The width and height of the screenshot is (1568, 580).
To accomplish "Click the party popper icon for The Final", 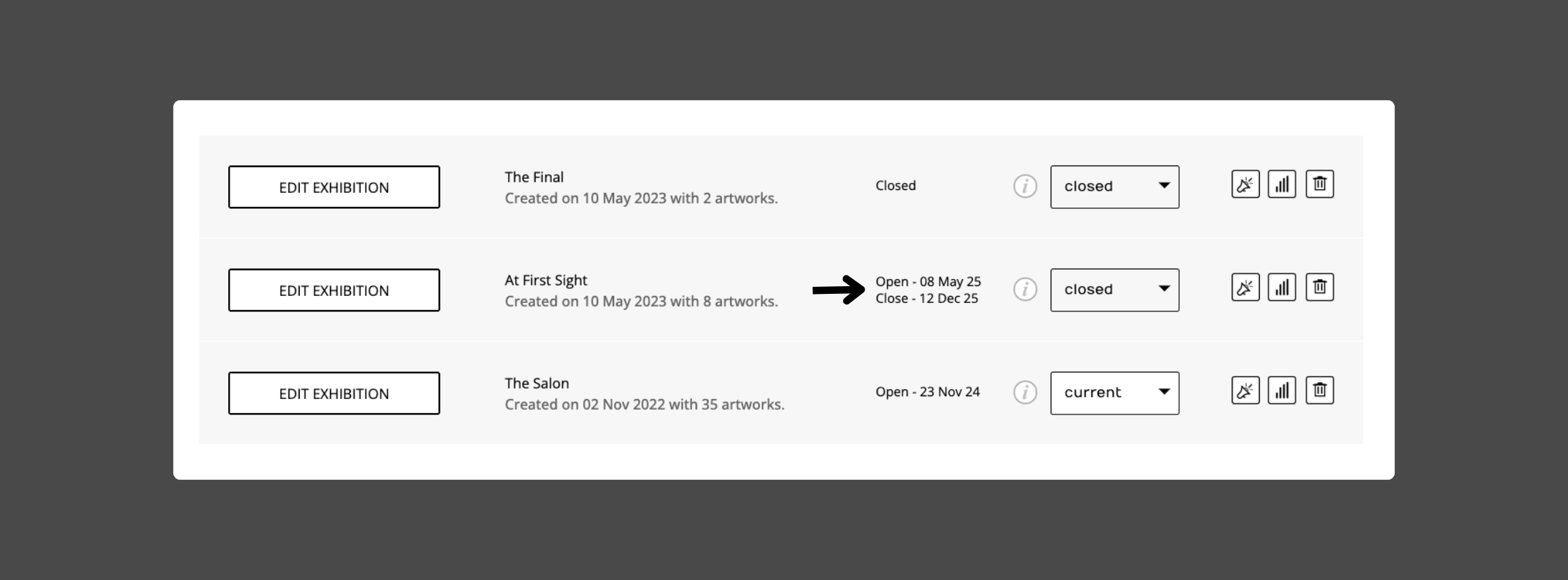I will pyautogui.click(x=1245, y=184).
